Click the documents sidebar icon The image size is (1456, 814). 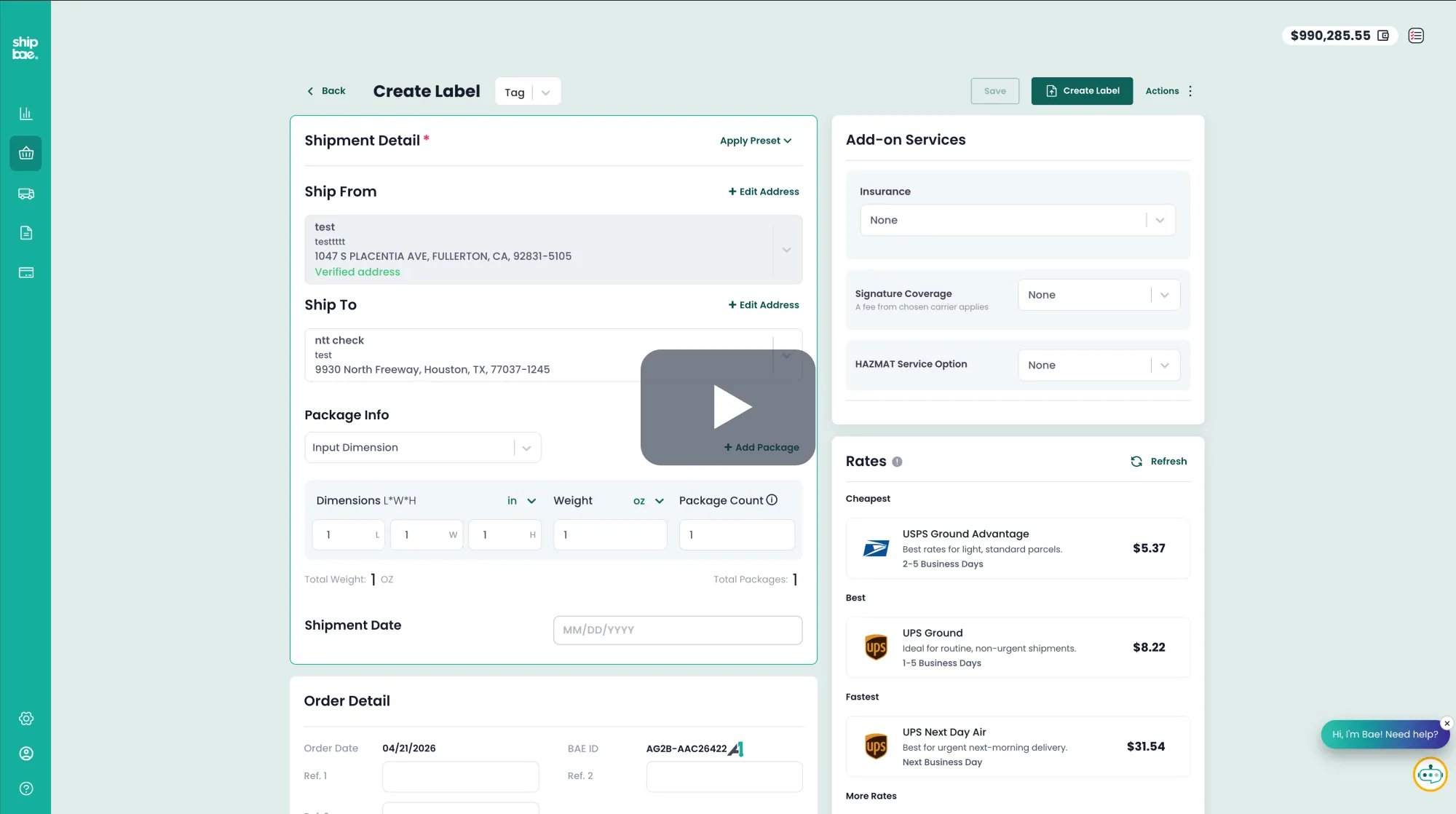point(25,233)
